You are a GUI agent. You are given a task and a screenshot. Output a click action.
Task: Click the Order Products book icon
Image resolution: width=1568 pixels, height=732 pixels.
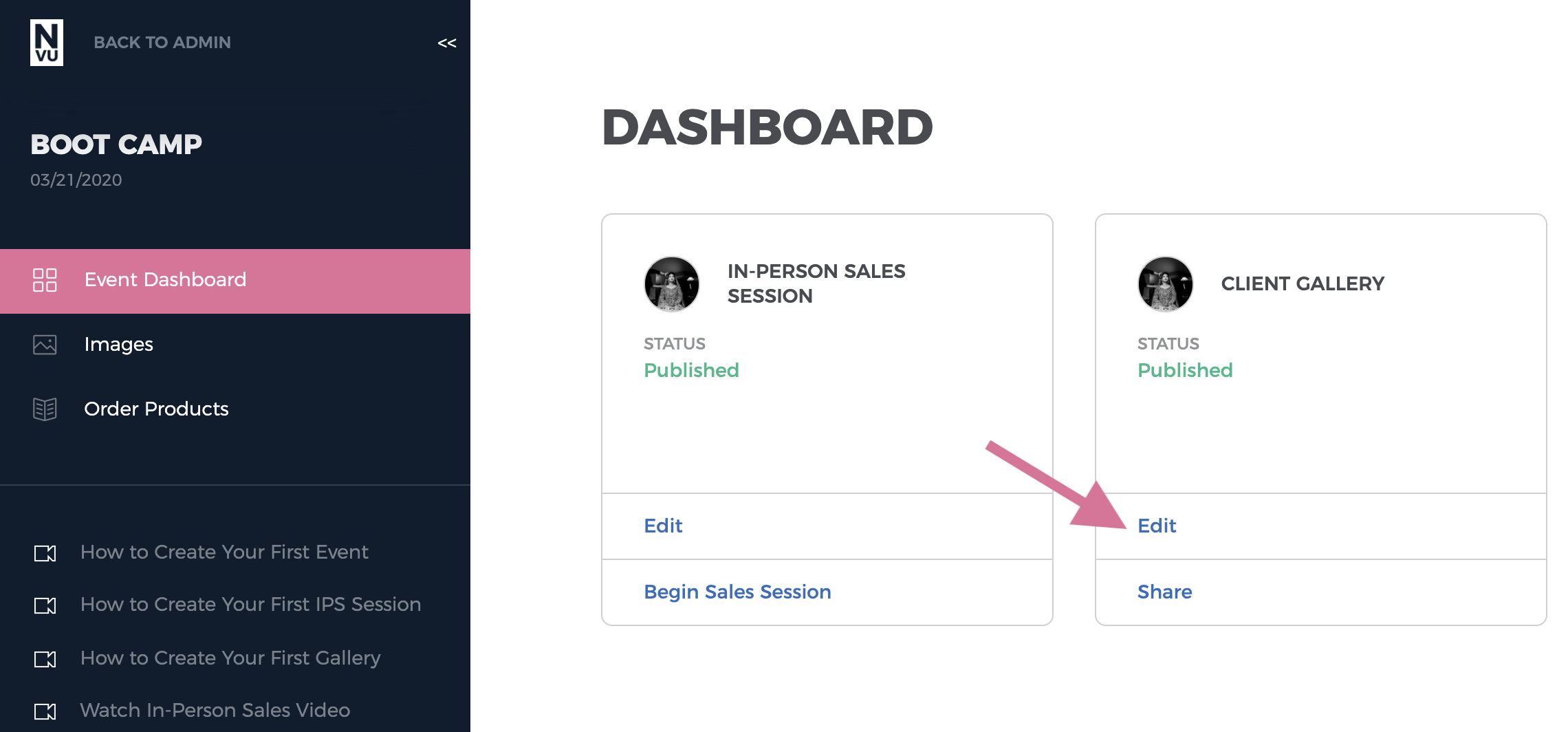[45, 409]
